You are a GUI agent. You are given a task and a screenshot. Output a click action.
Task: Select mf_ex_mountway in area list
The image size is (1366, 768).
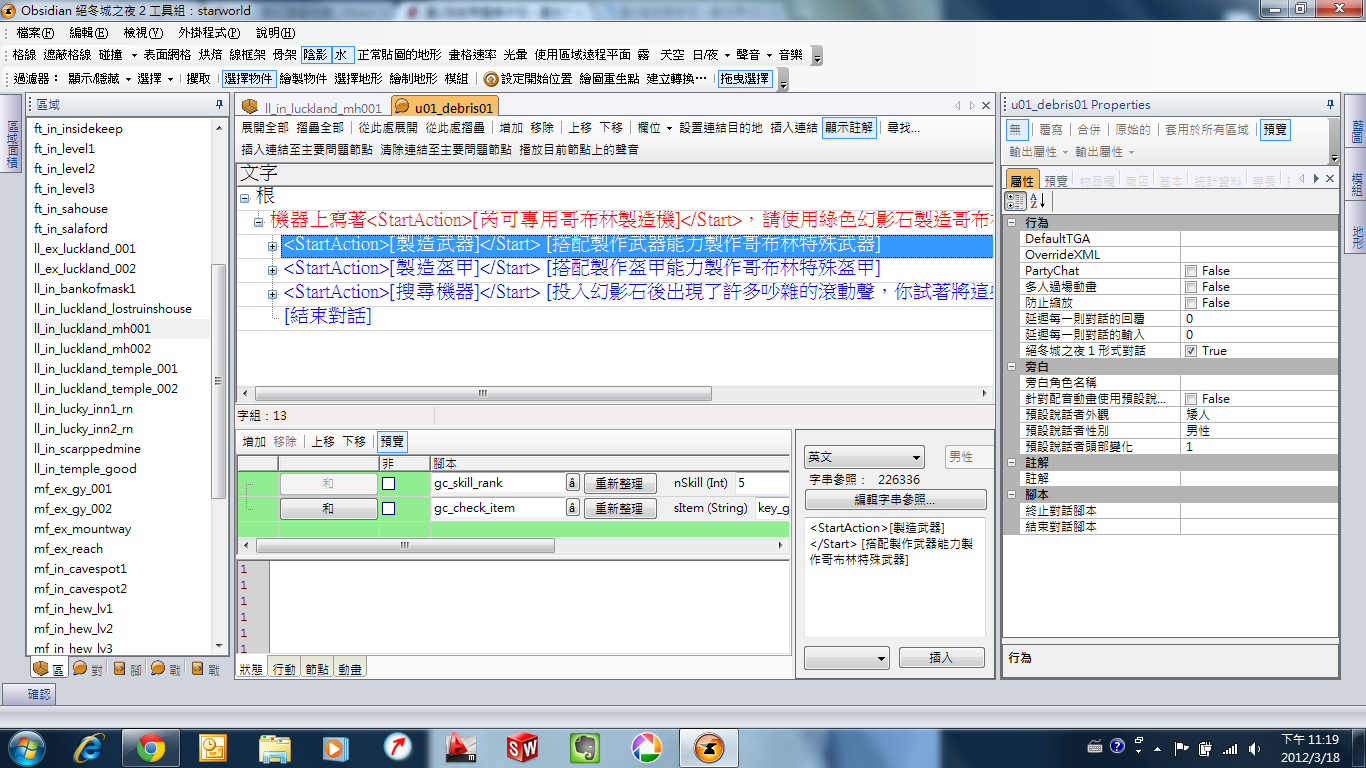point(82,529)
